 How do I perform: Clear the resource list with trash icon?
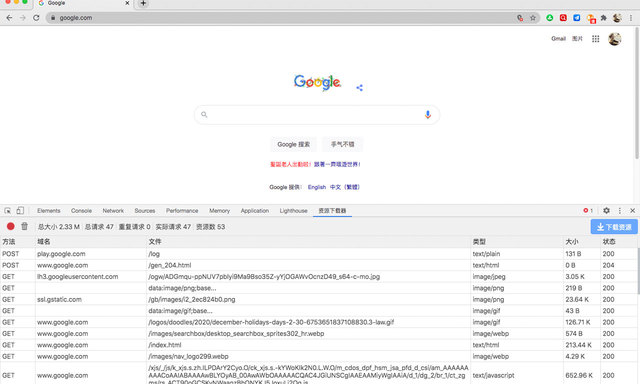coord(24,226)
